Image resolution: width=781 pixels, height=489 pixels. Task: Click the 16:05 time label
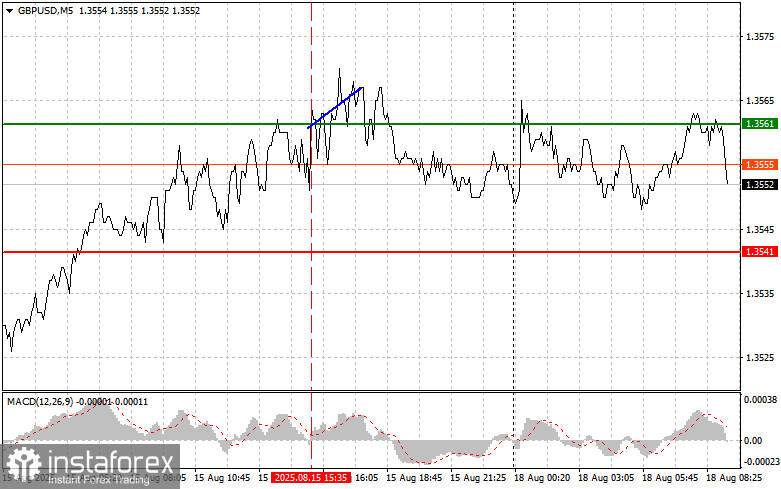(366, 478)
